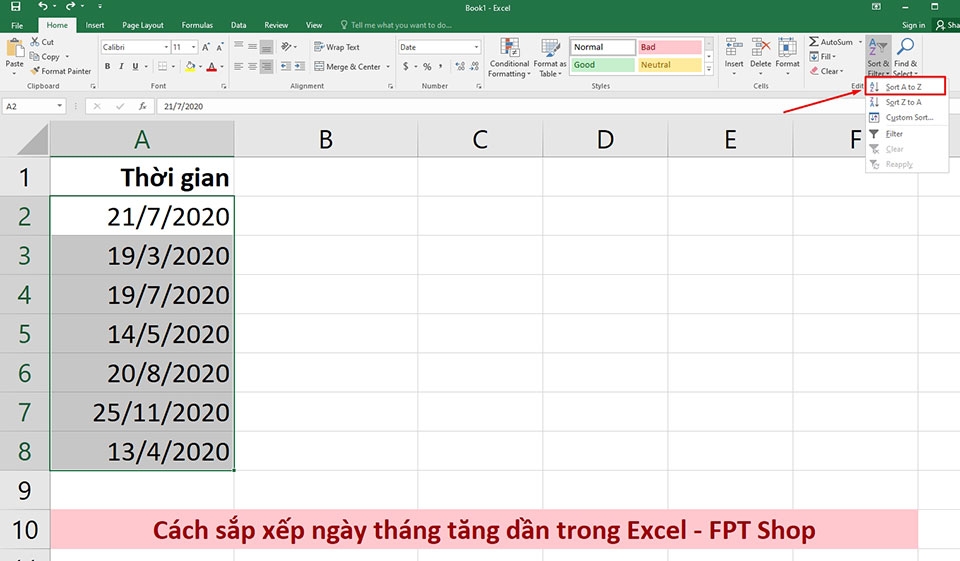This screenshot has height=561, width=960.
Task: Open the Merge & Center dropdown arrow
Action: [388, 67]
